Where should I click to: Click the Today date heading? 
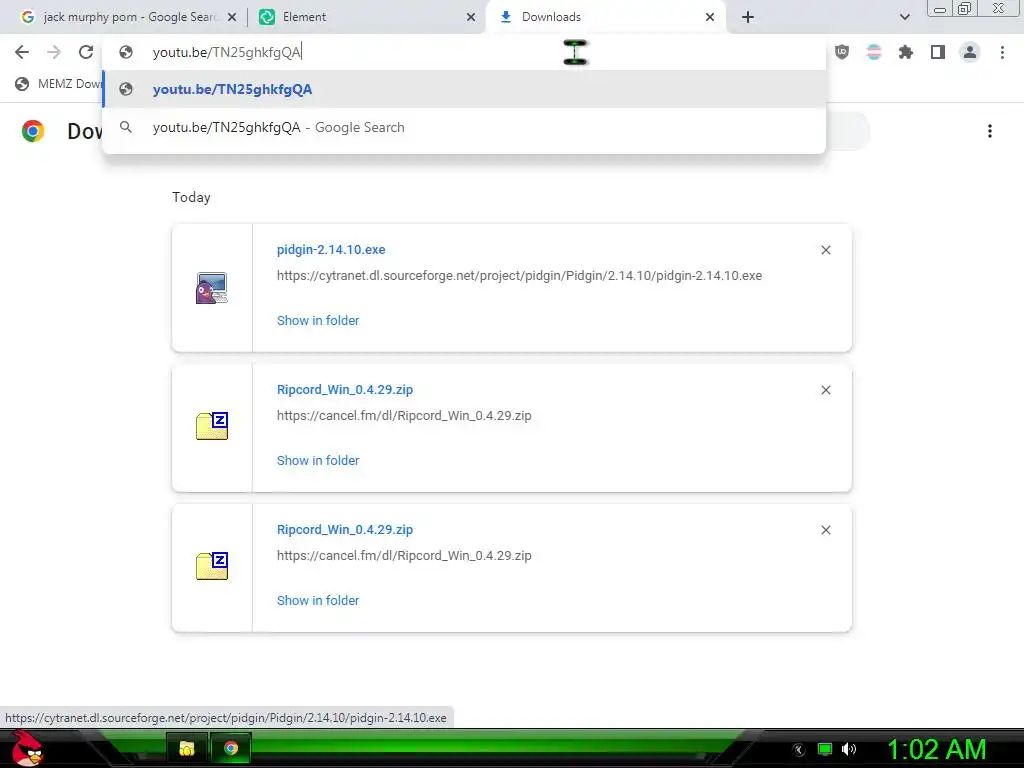pyautogui.click(x=191, y=197)
